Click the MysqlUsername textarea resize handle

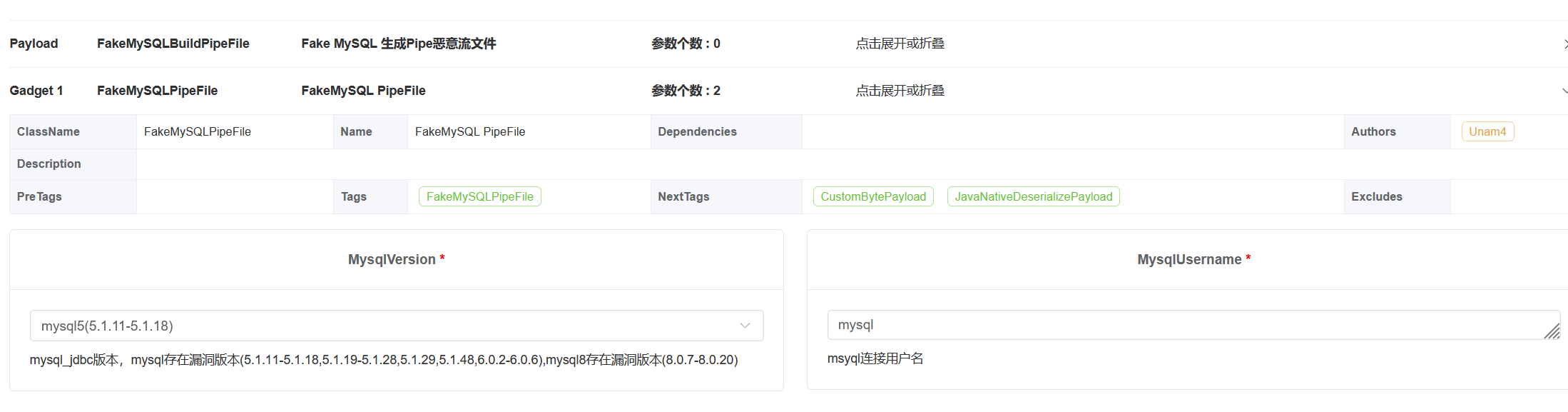1552,331
